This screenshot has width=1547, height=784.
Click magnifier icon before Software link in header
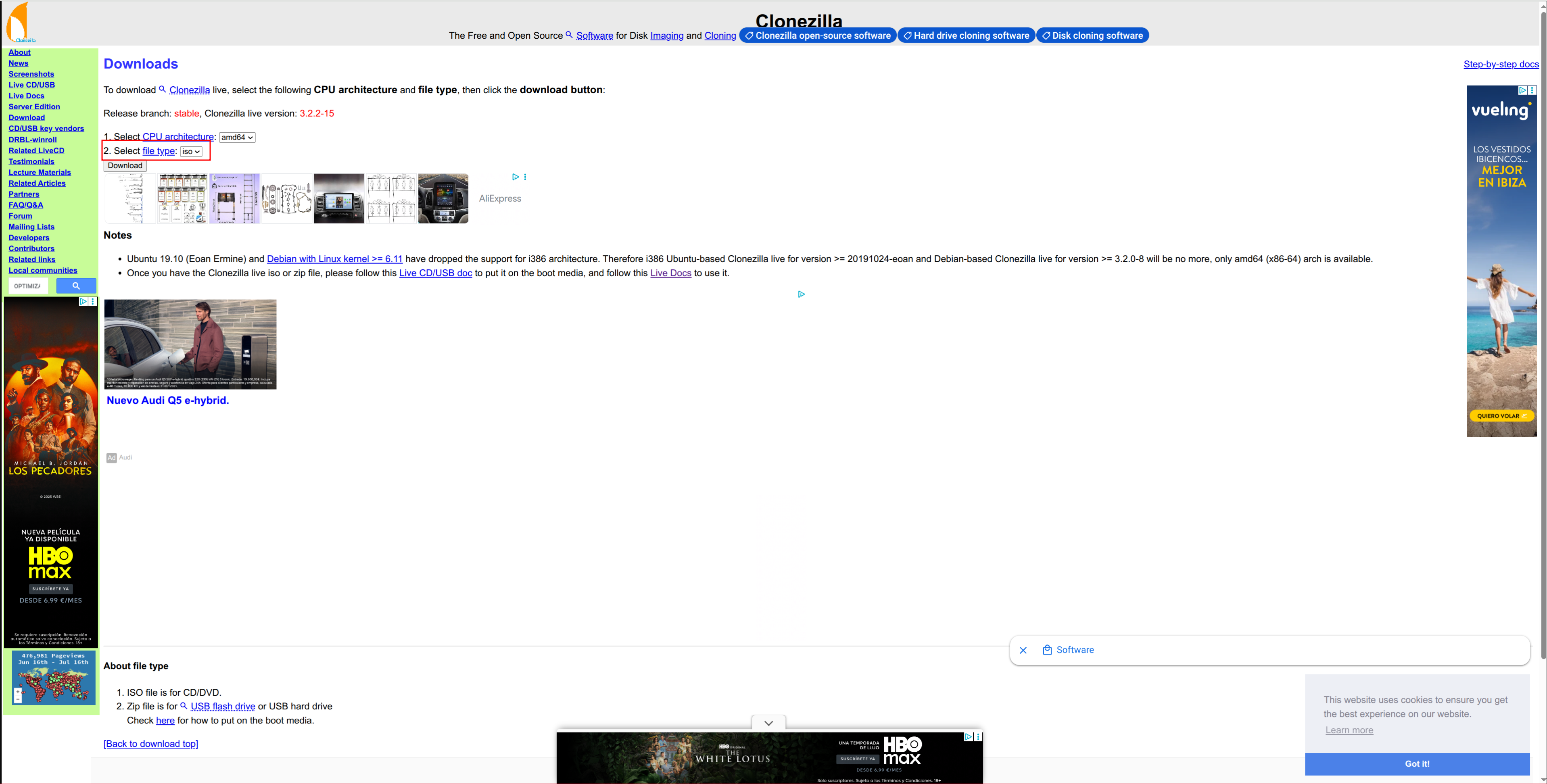click(x=569, y=35)
